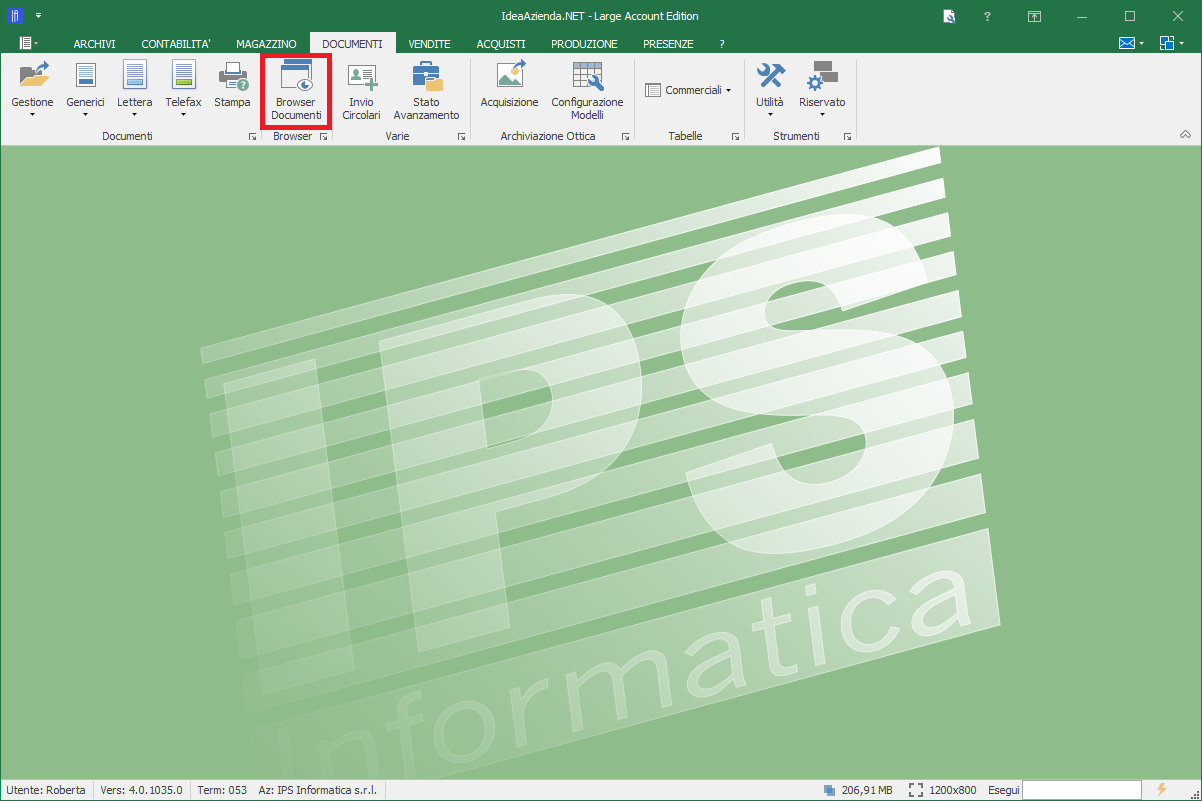Switch to the ARCHIVI tab
Screen dimensions: 1202x801
tap(94, 44)
